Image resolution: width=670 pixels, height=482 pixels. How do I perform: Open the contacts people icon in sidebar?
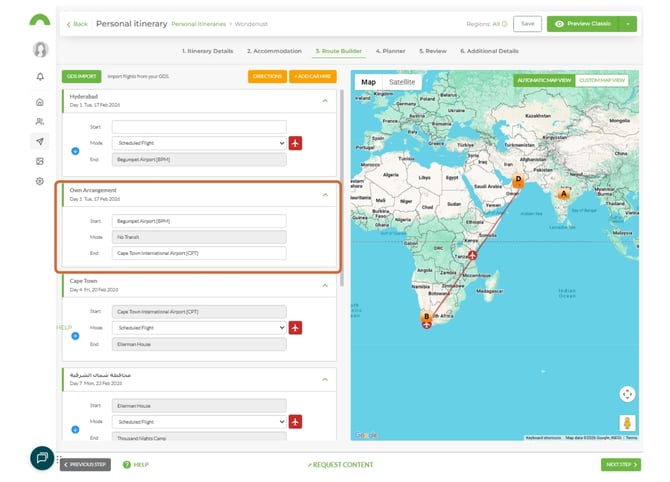40,122
